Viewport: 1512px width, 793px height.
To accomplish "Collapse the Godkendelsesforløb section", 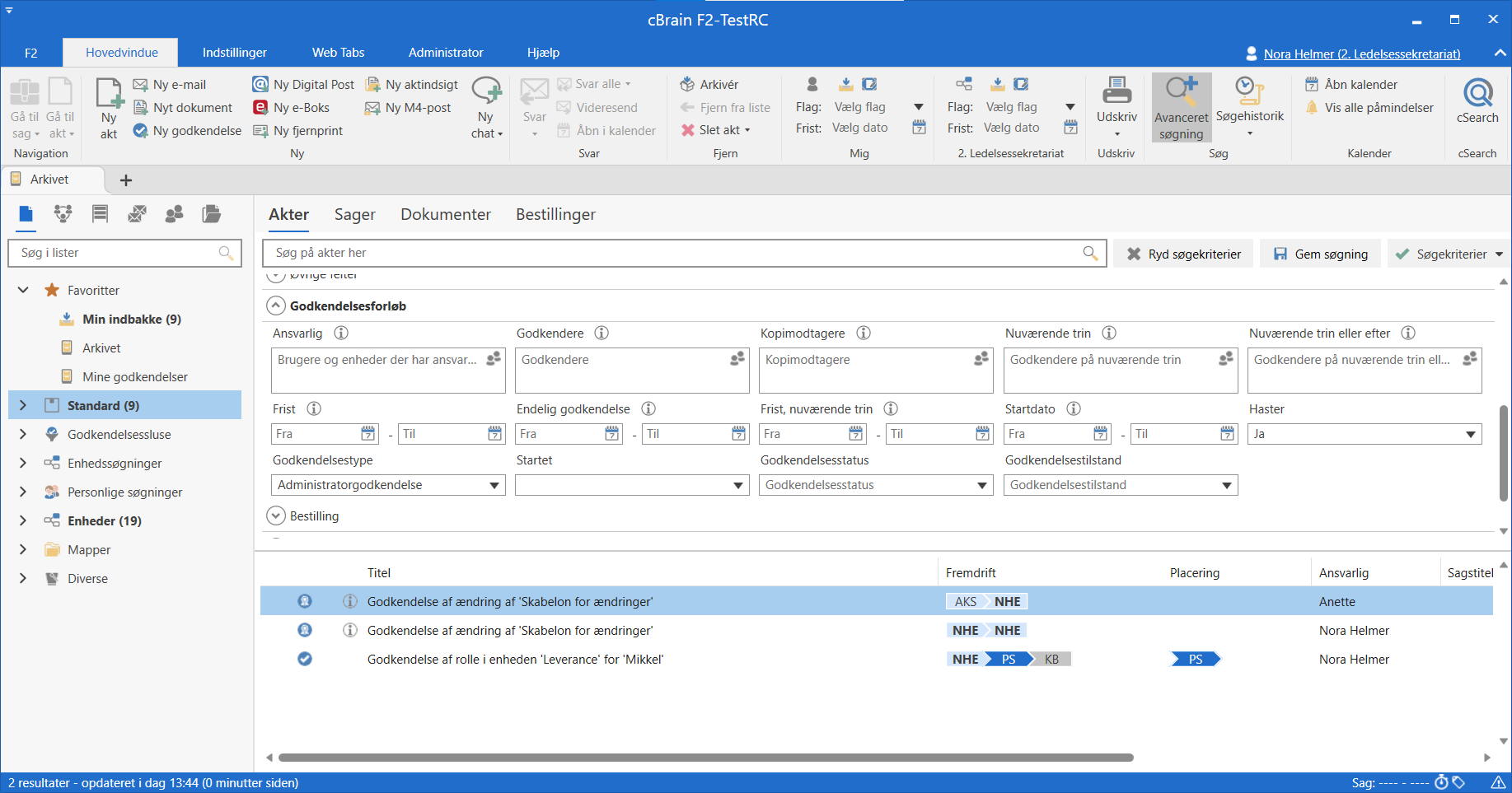I will (276, 306).
